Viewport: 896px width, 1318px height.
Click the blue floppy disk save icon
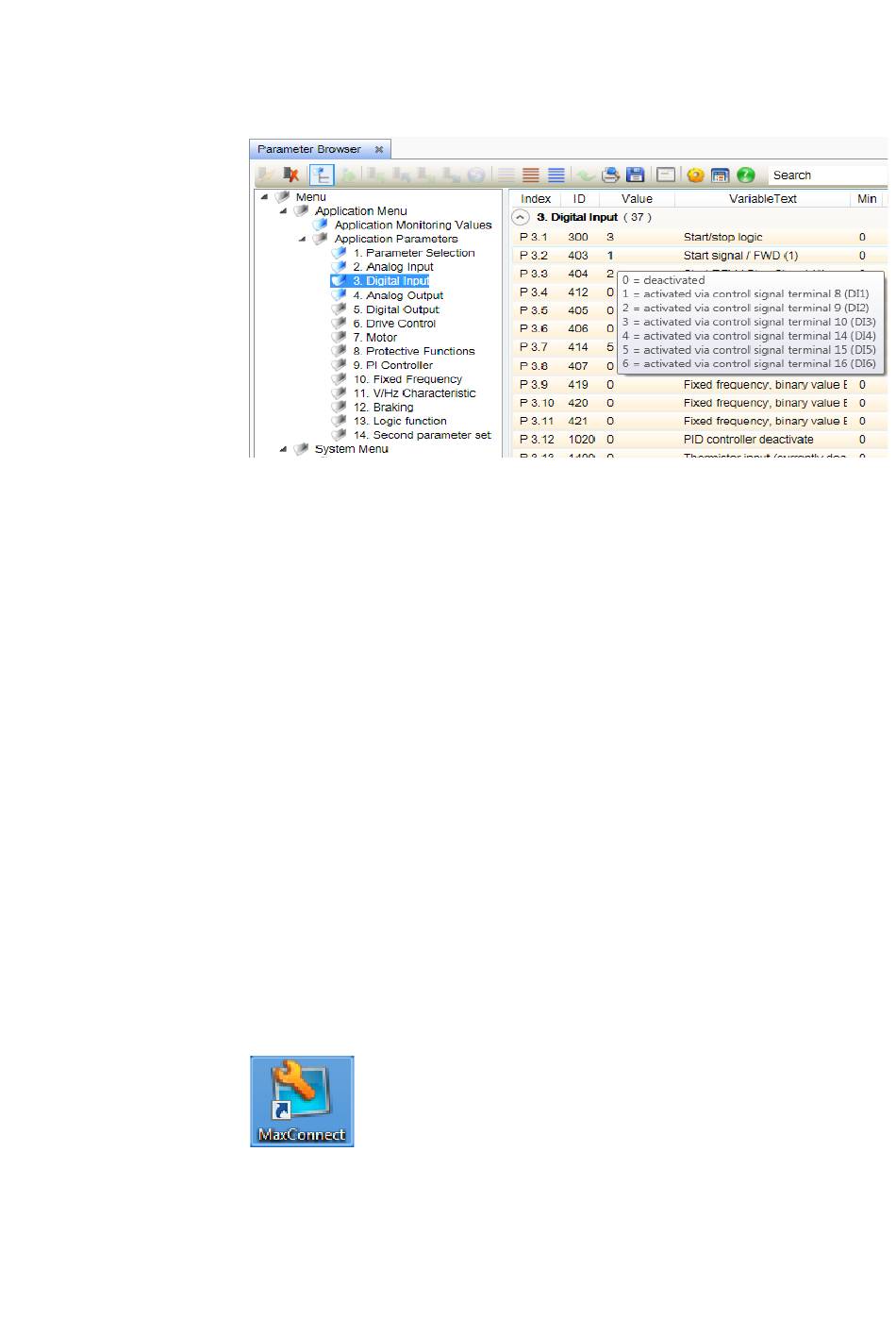pos(636,175)
